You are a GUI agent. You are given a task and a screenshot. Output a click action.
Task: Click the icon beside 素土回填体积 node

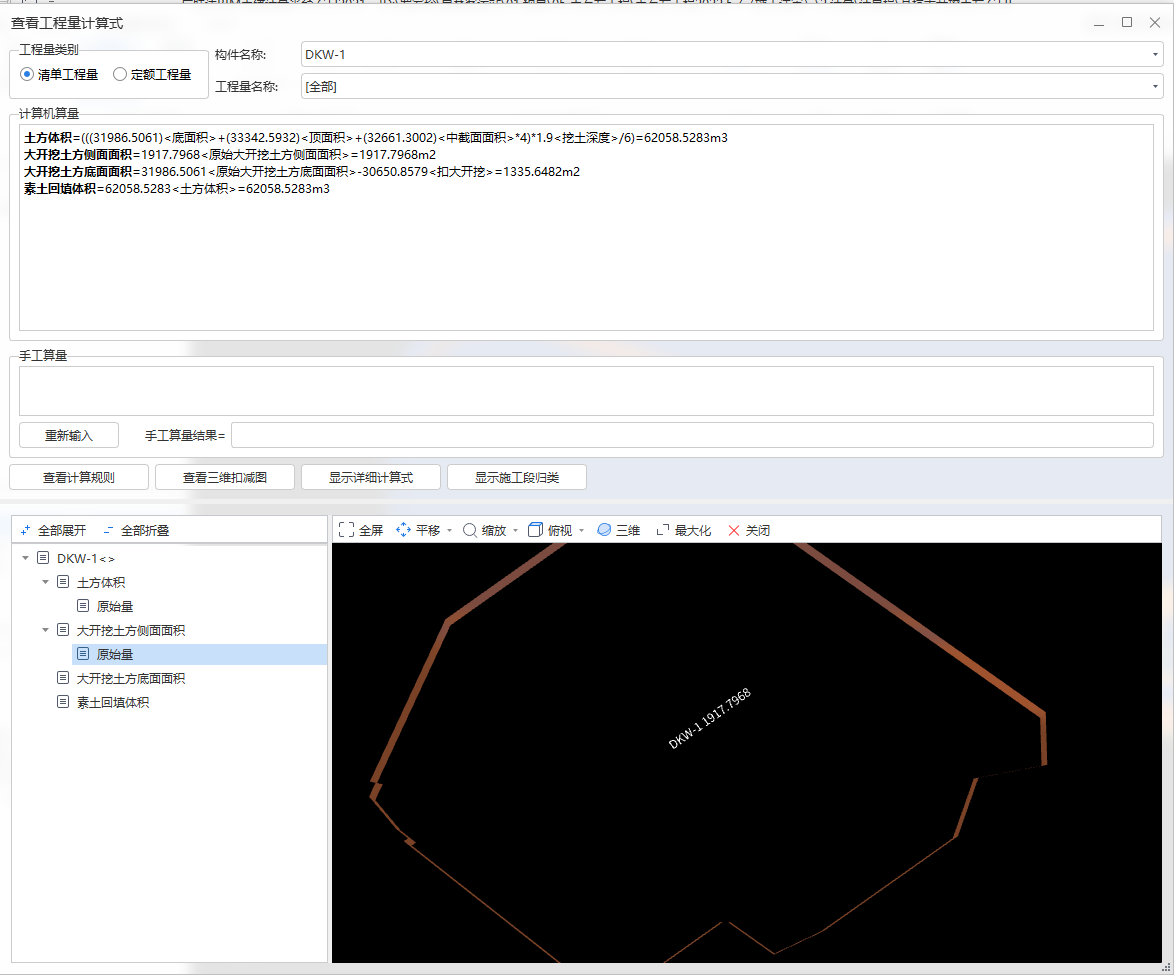point(63,702)
